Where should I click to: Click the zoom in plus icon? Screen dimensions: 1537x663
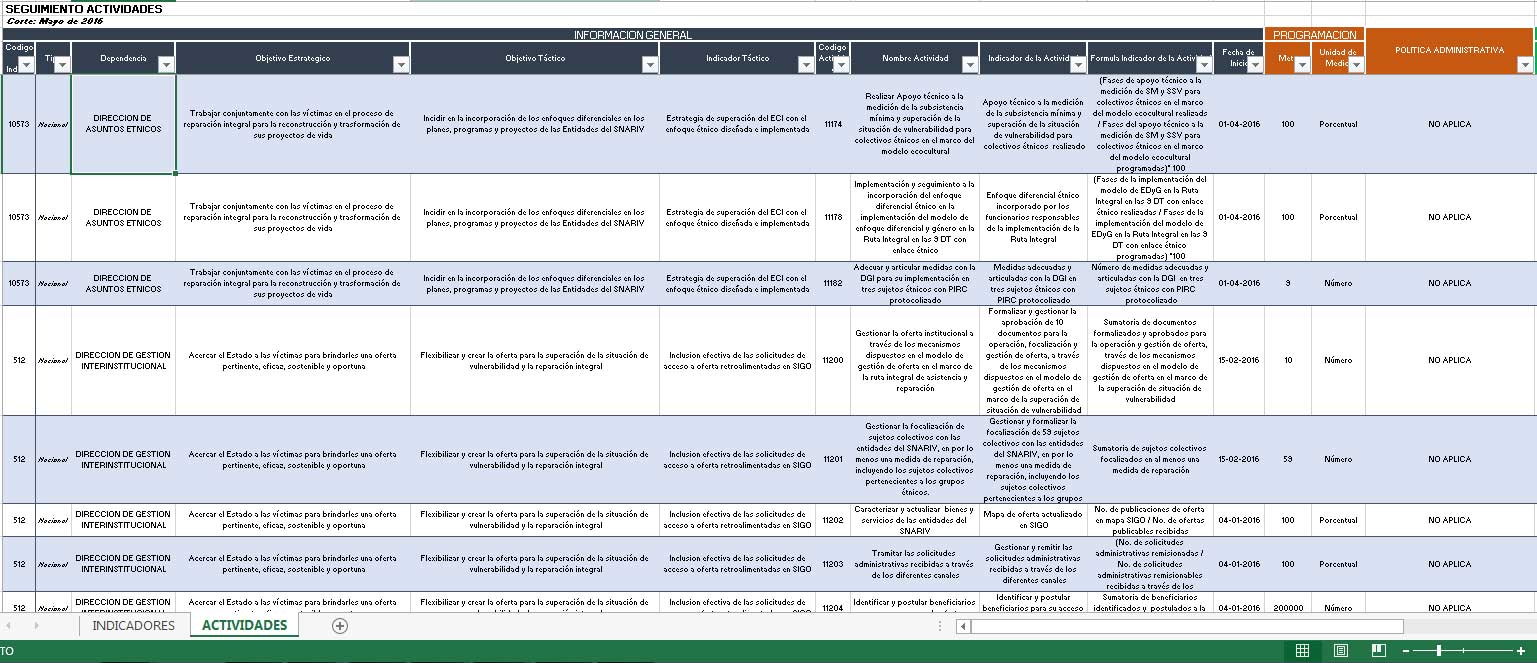(1521, 651)
